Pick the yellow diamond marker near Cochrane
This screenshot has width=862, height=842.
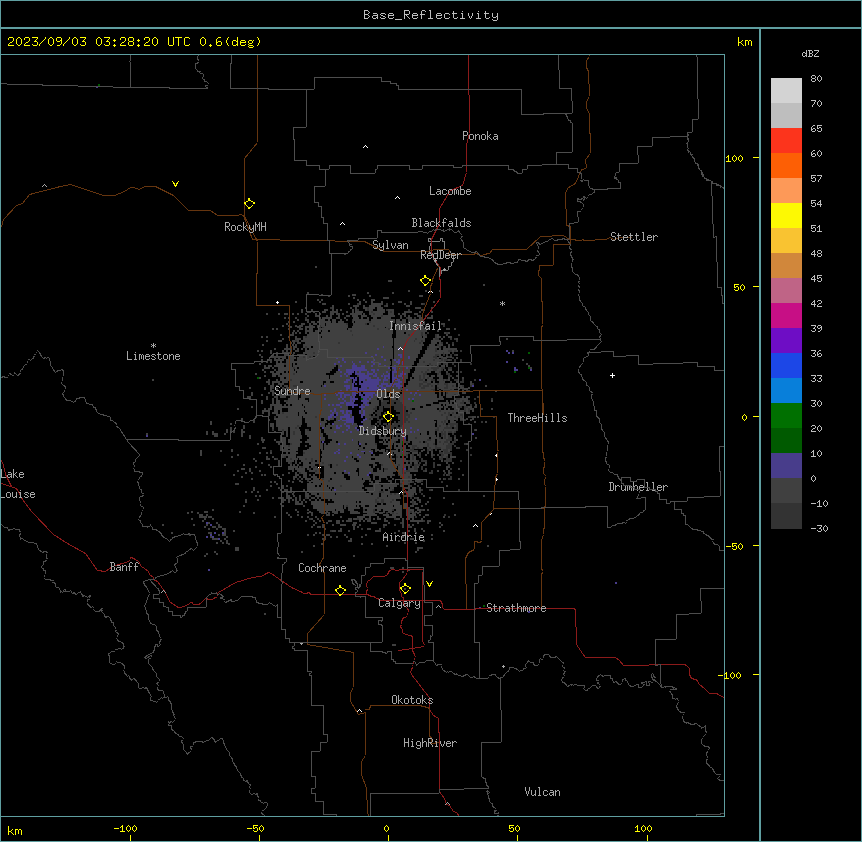pyautogui.click(x=340, y=590)
